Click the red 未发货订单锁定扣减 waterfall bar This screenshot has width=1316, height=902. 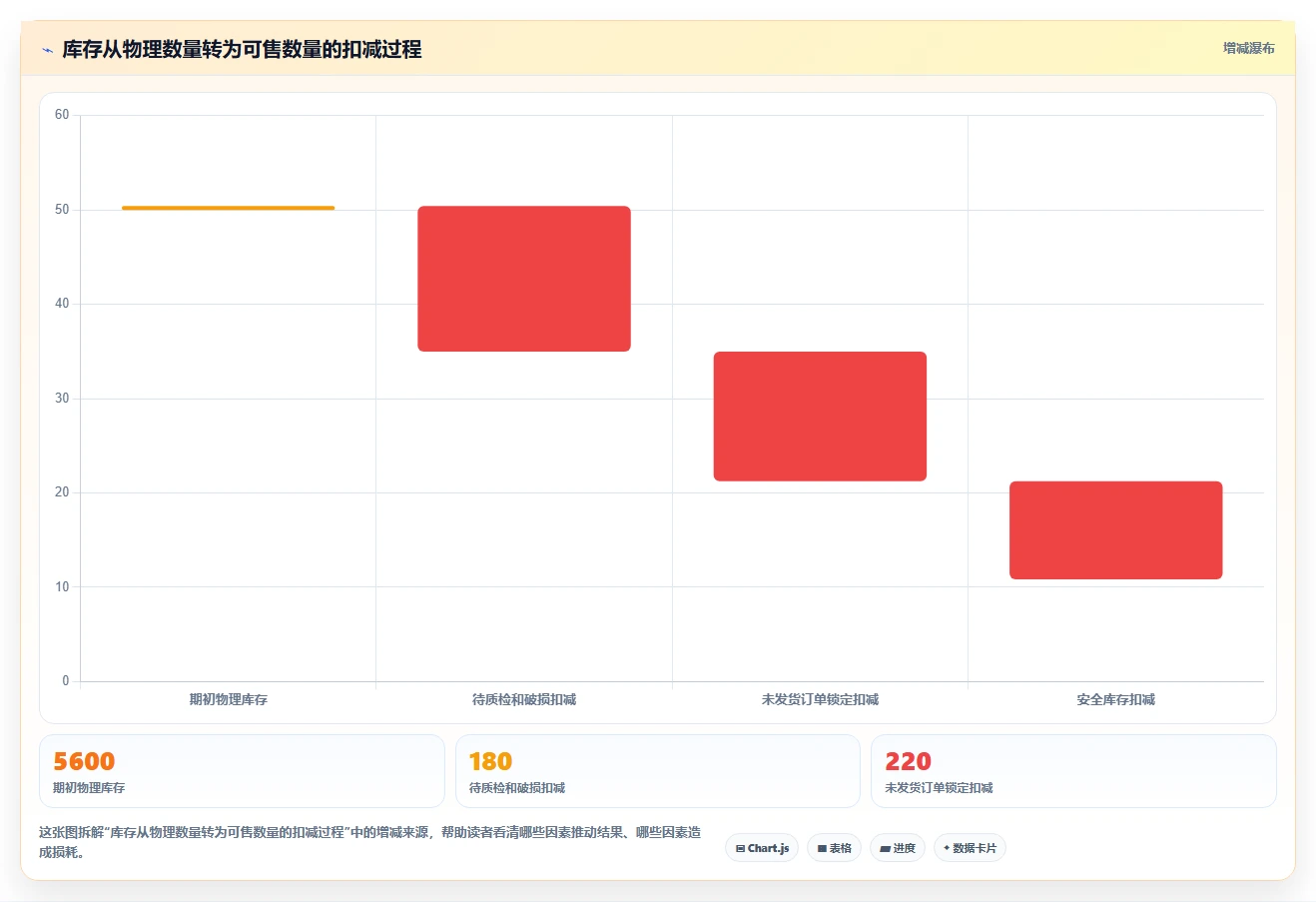(820, 417)
